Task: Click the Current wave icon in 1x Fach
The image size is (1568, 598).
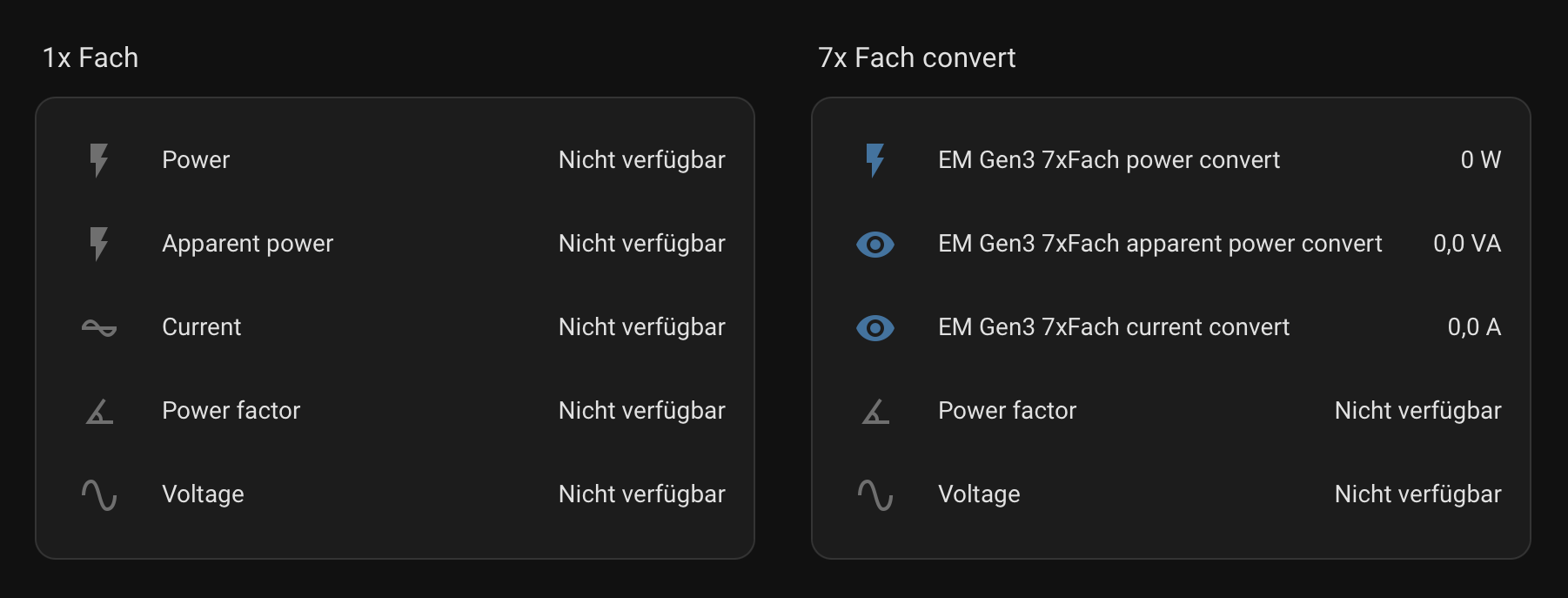Action: [99, 327]
